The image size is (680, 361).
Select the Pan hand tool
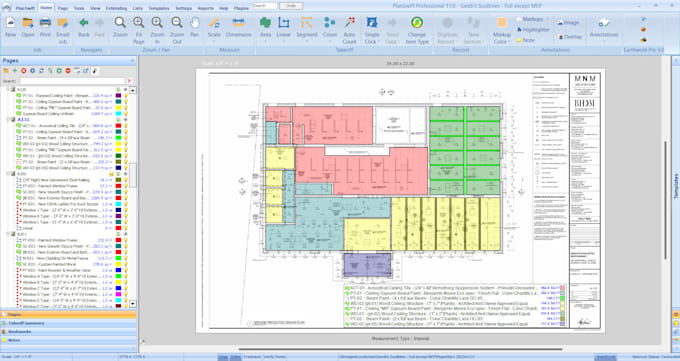pos(195,27)
